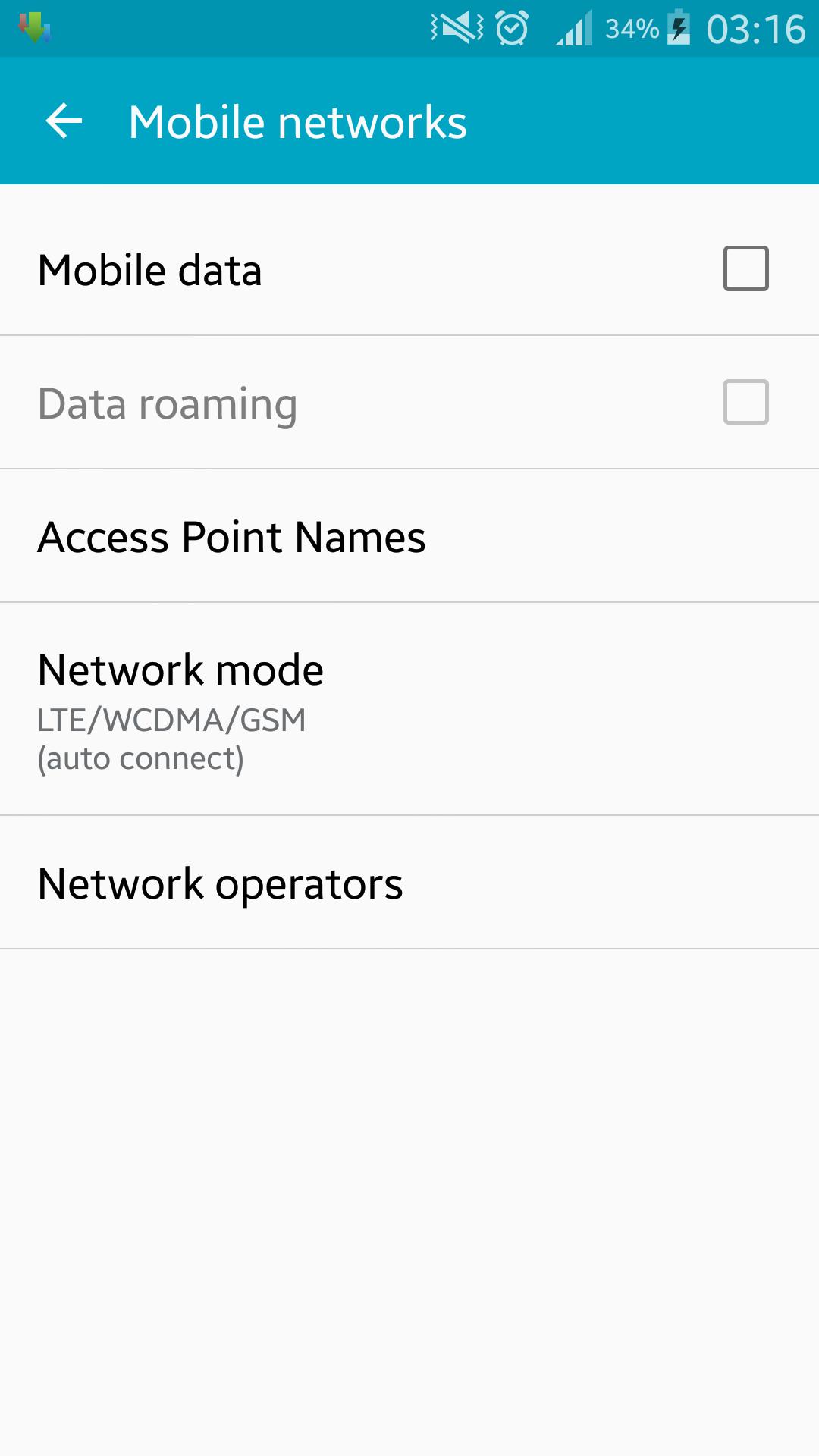Enable the Mobile data checkbox
The image size is (819, 1456).
coord(746,268)
